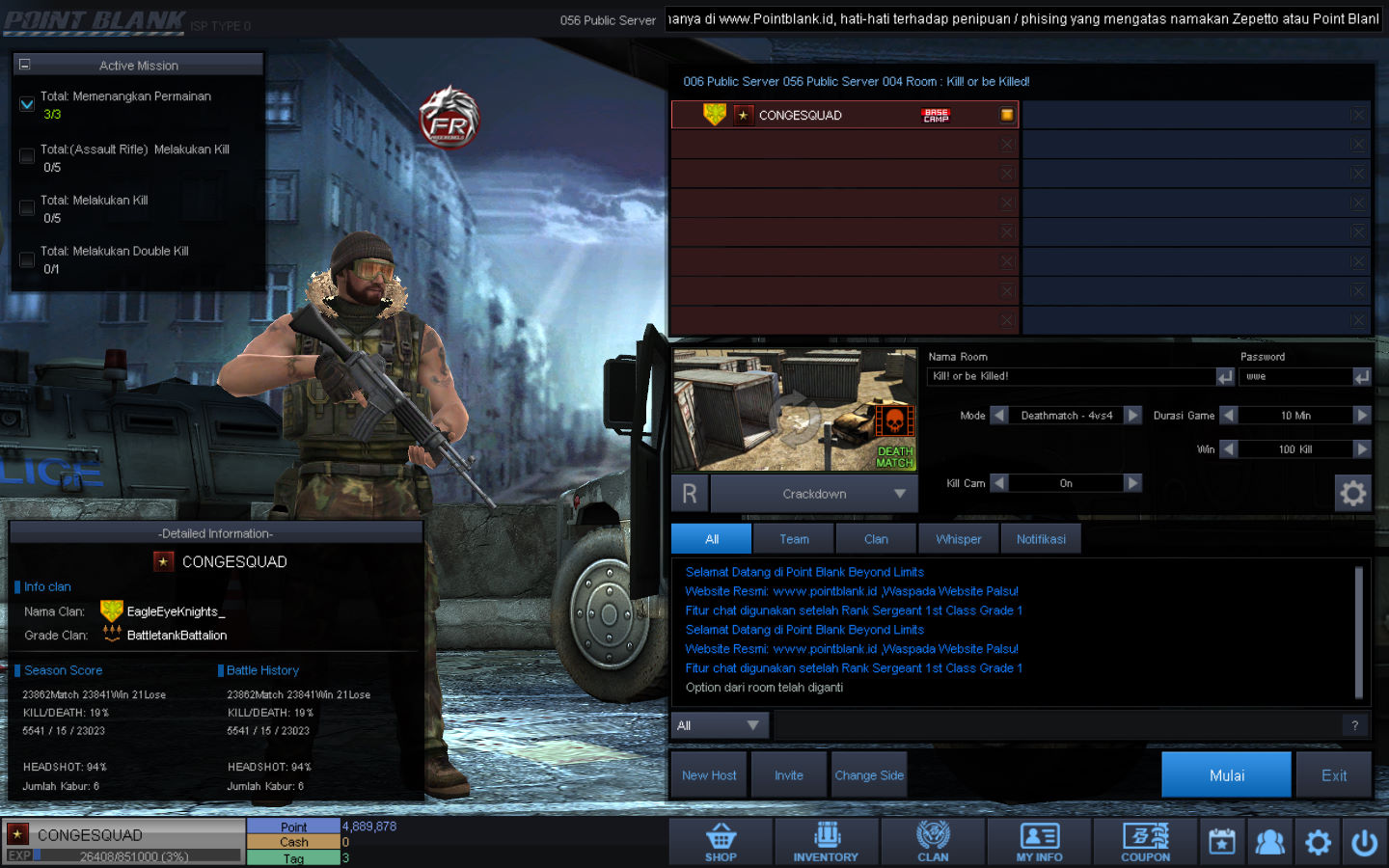Close the first blue team slot
Image resolution: width=1389 pixels, height=868 pixels.
tap(1358, 115)
